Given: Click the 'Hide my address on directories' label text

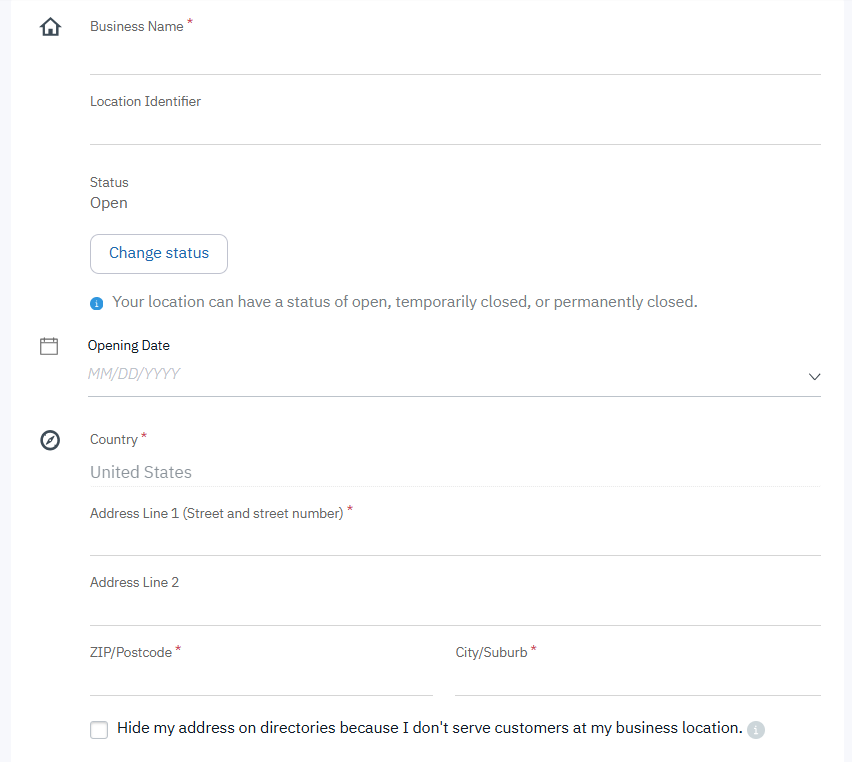Looking at the screenshot, I should tap(429, 728).
